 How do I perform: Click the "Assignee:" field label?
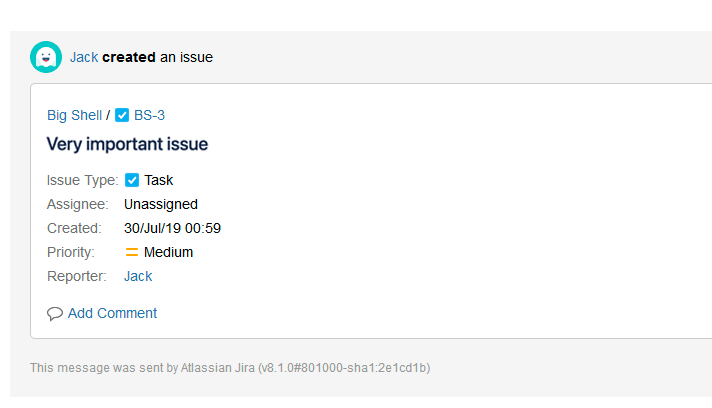(77, 204)
